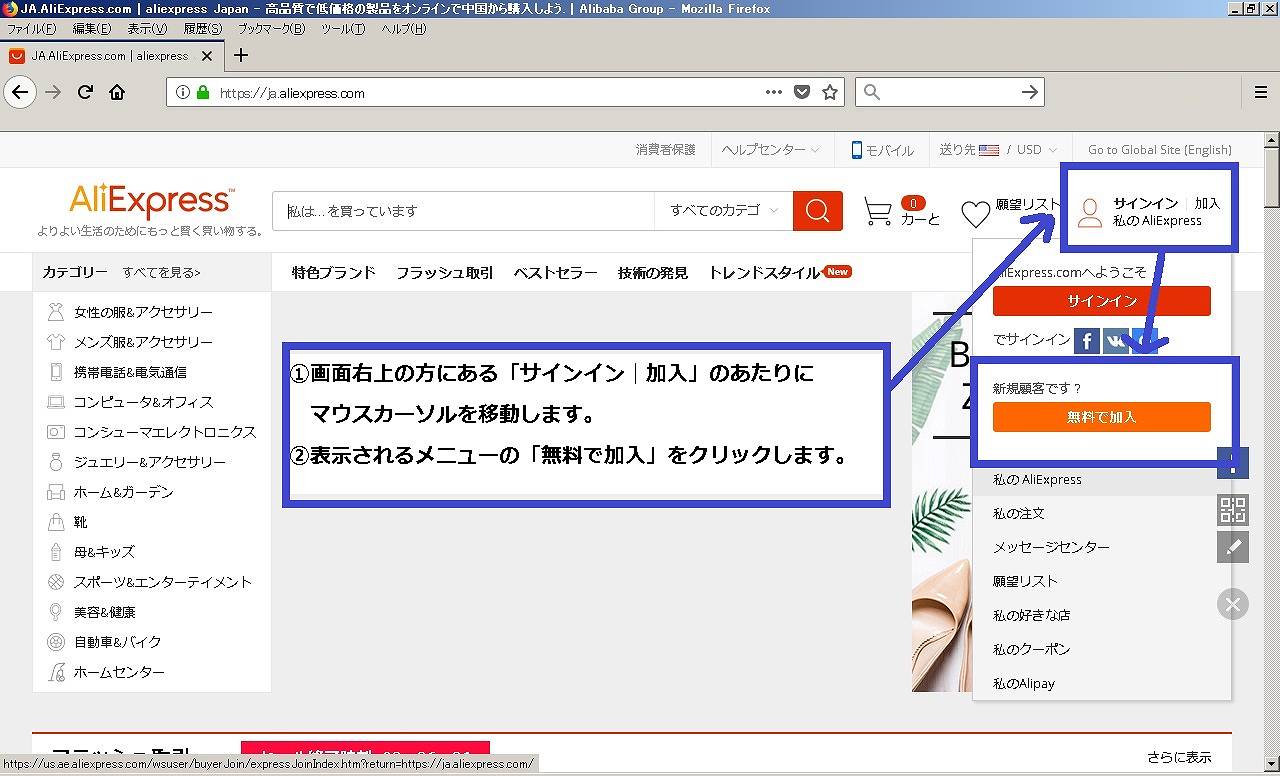Click the pencil feedback floating icon
Image resolution: width=1280 pixels, height=776 pixels.
[1233, 547]
